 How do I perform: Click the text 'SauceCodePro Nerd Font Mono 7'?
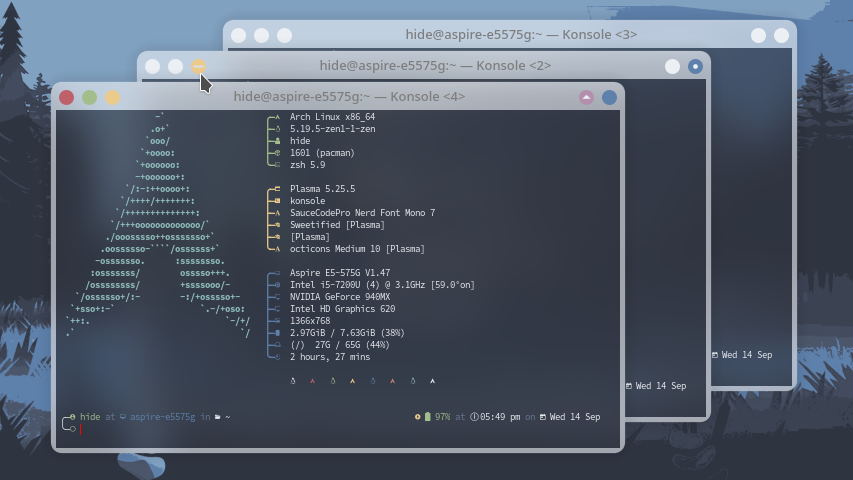(362, 213)
